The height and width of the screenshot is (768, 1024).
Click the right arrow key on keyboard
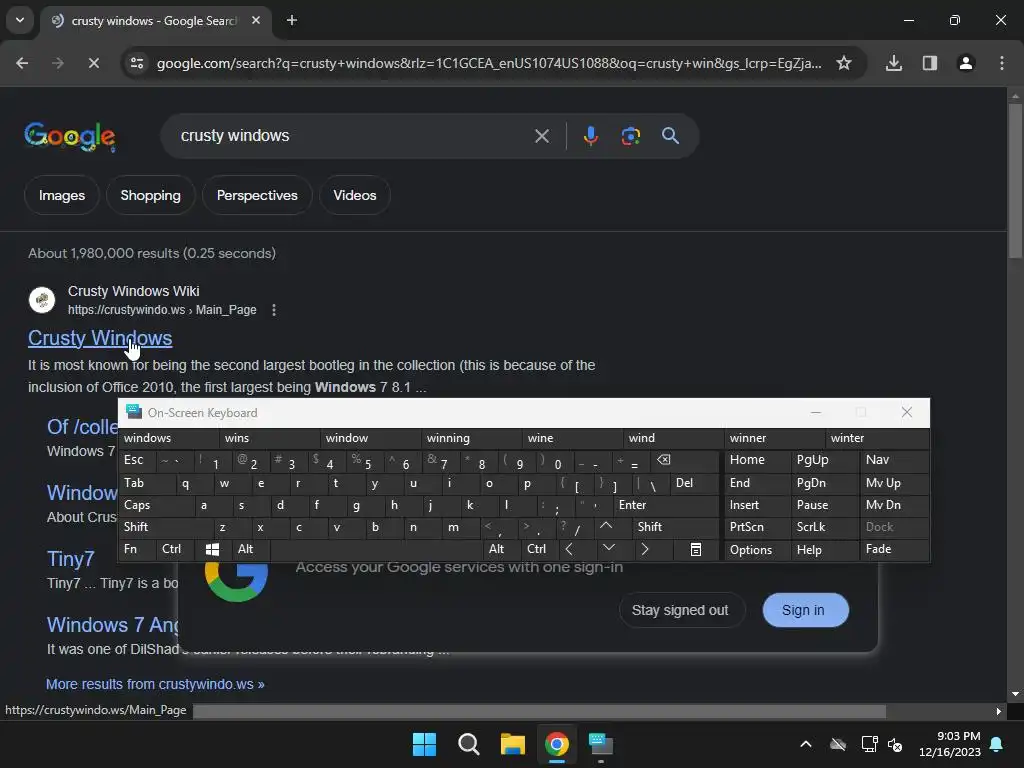click(x=645, y=549)
